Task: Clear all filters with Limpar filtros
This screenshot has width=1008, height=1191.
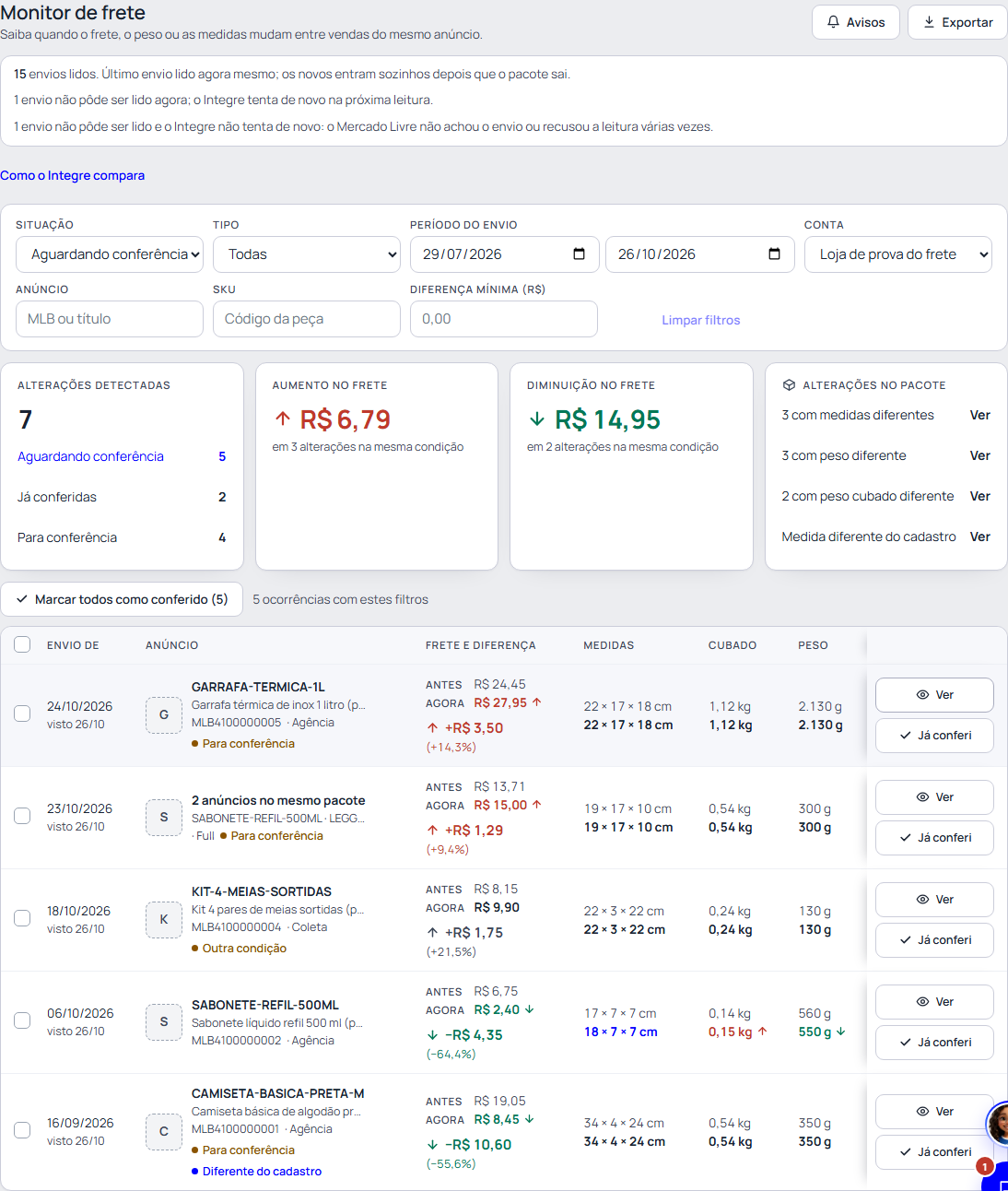Action: (700, 320)
